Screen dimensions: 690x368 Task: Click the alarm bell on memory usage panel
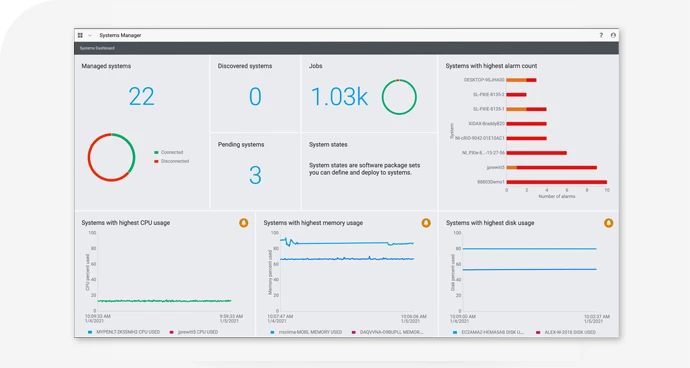coord(426,223)
